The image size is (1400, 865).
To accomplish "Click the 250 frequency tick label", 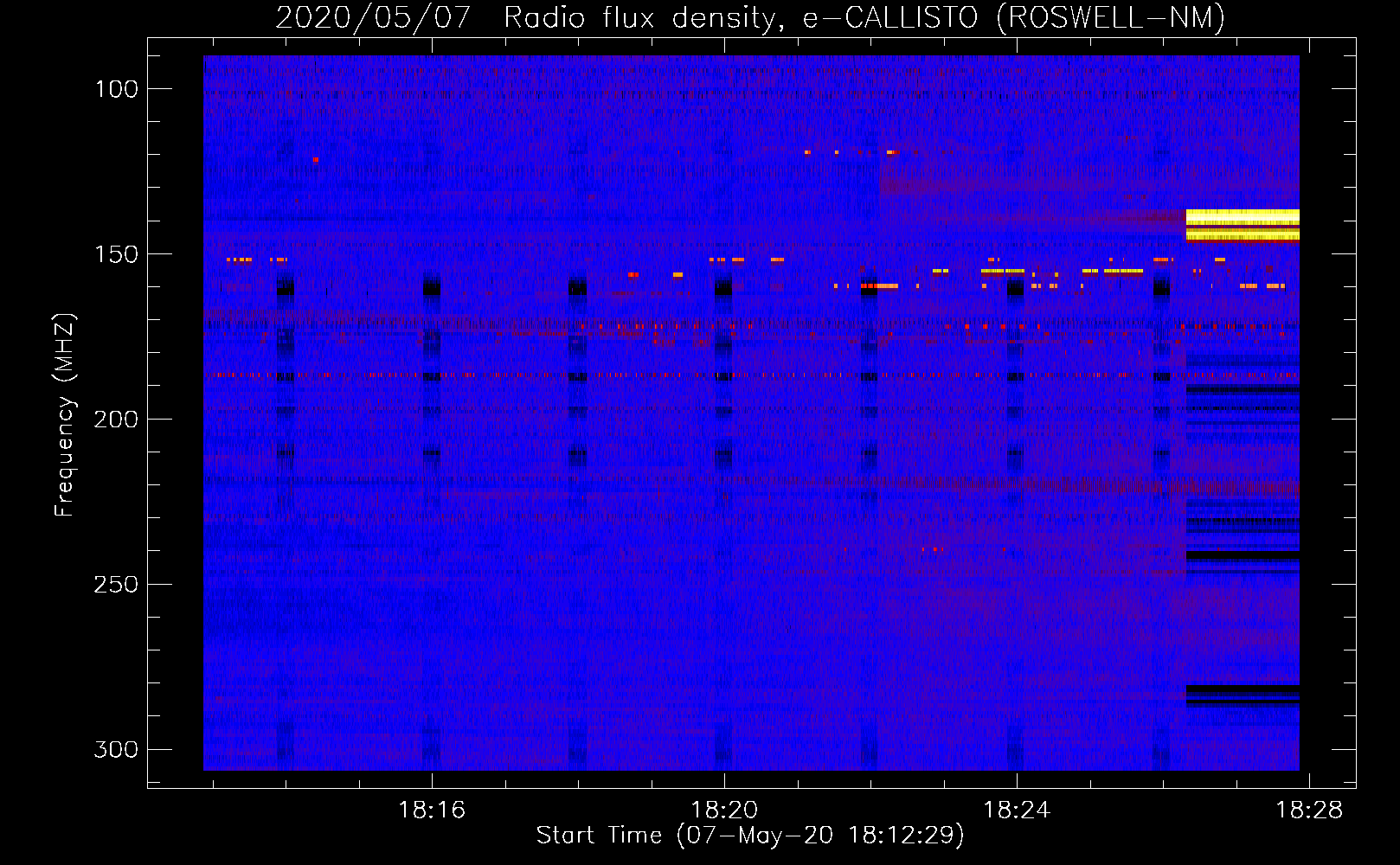I will [x=117, y=585].
